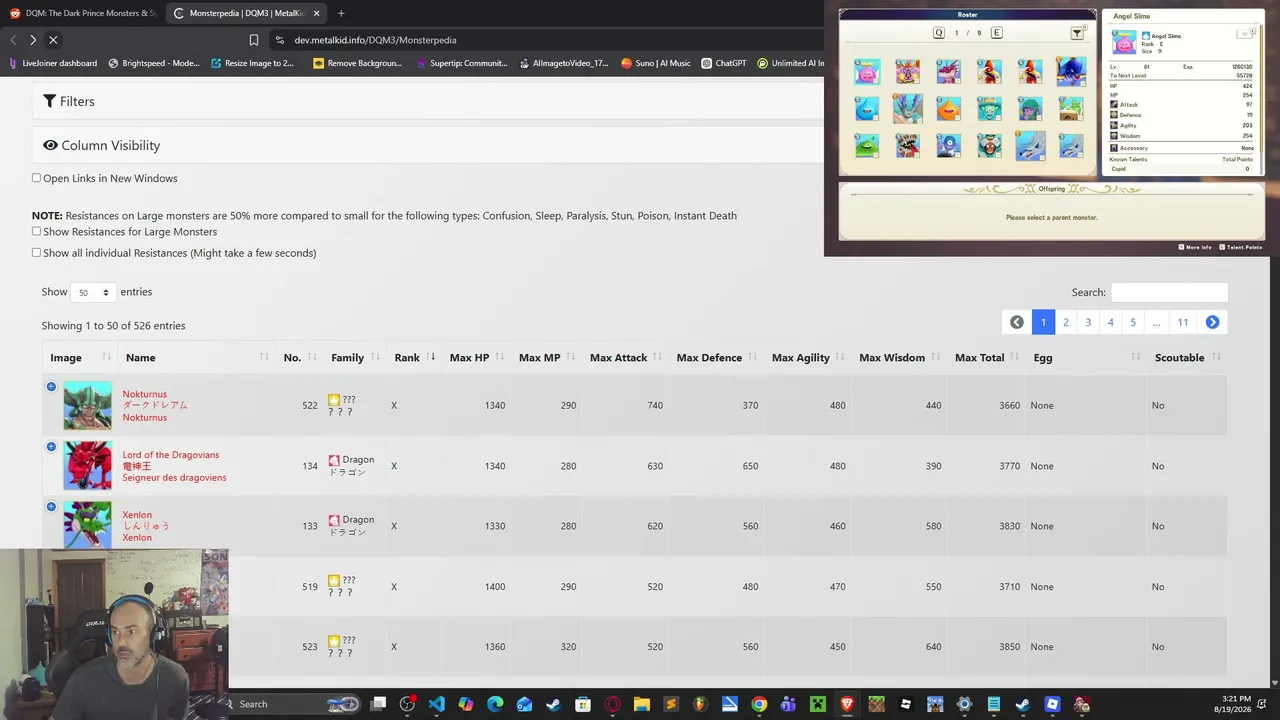Sort table by Rank column
The width and height of the screenshot is (1280, 720).
413,357
